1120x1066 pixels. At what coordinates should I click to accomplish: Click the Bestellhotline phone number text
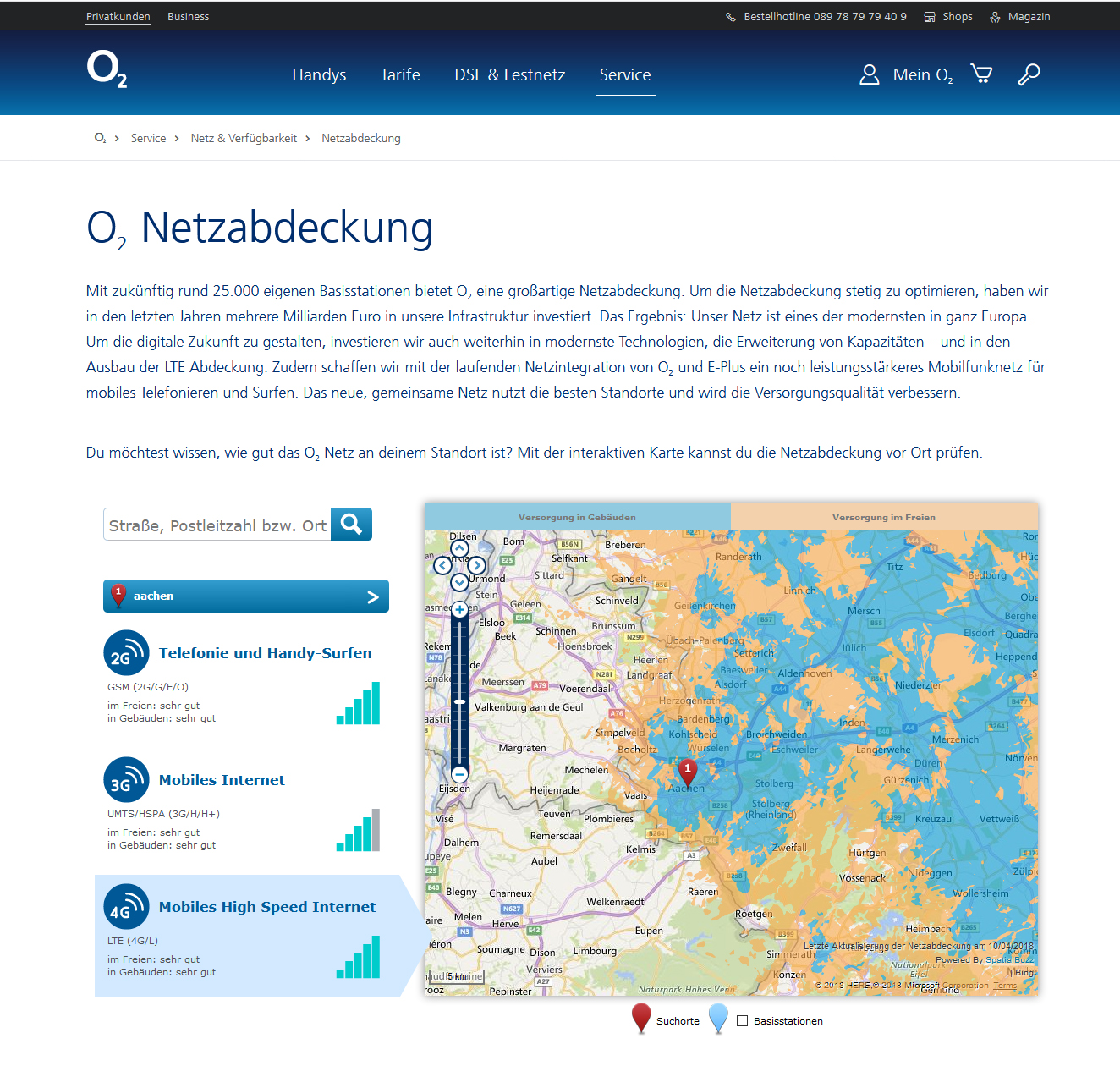(826, 17)
